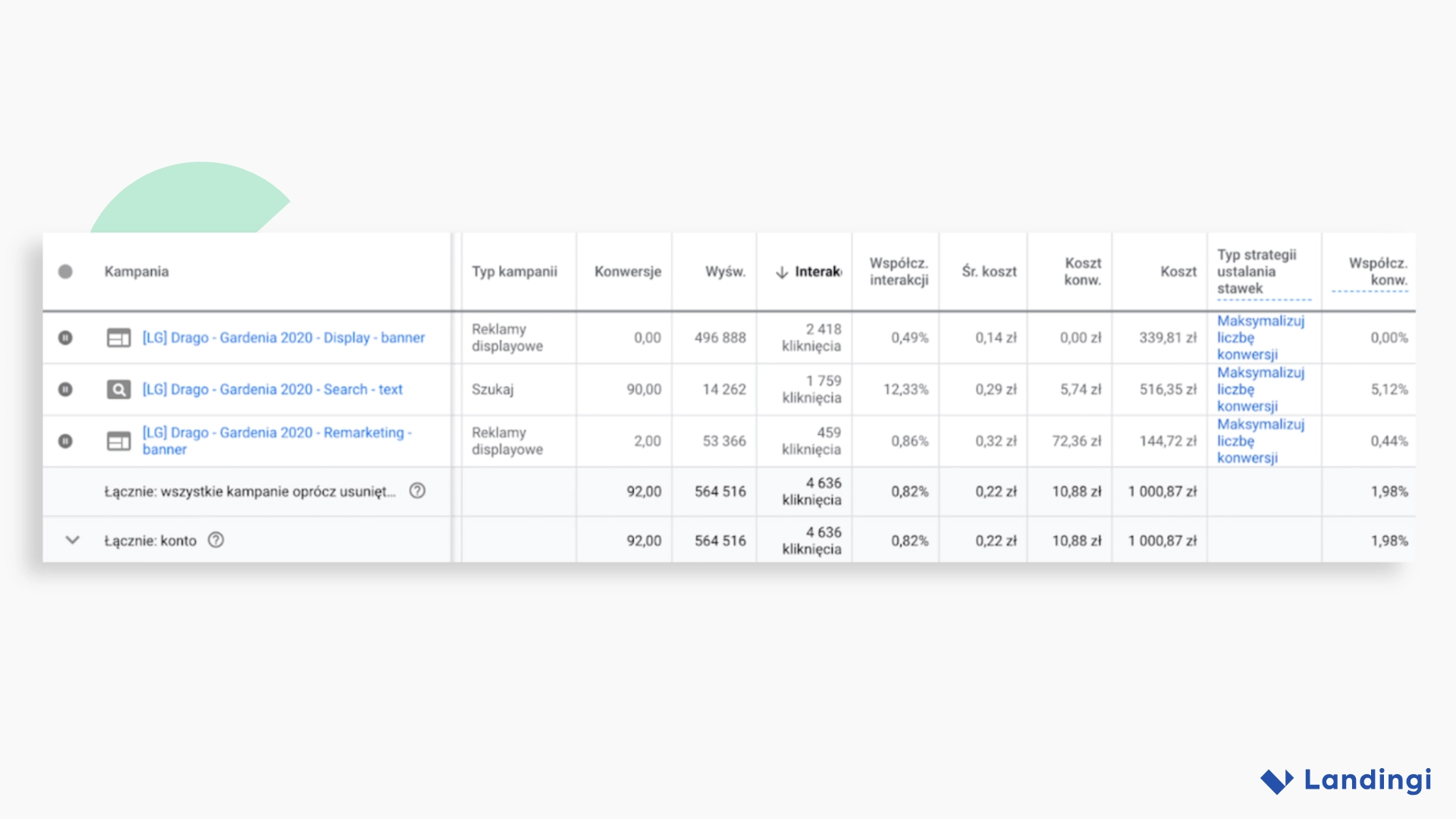
Task: Open campaign '[LG] Drago - Gardenia 2020 - Remarketing - banner'
Action: (276, 441)
